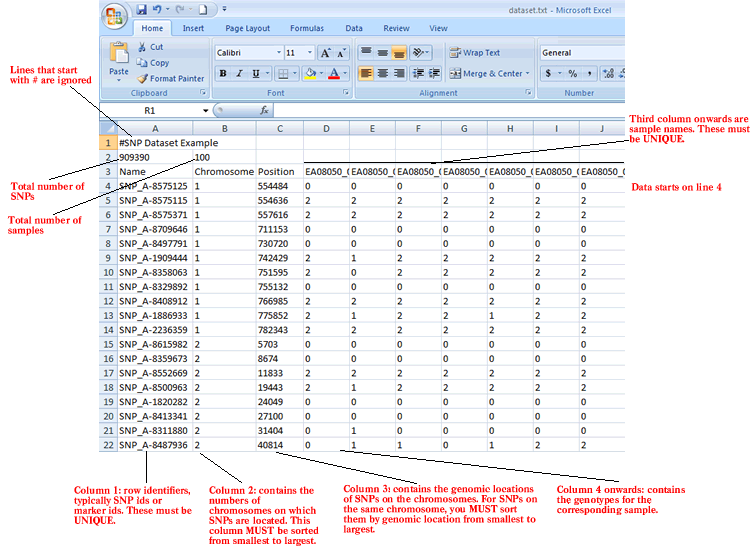750x554 pixels.
Task: Click the Accounting dollar format icon
Action: tap(548, 74)
